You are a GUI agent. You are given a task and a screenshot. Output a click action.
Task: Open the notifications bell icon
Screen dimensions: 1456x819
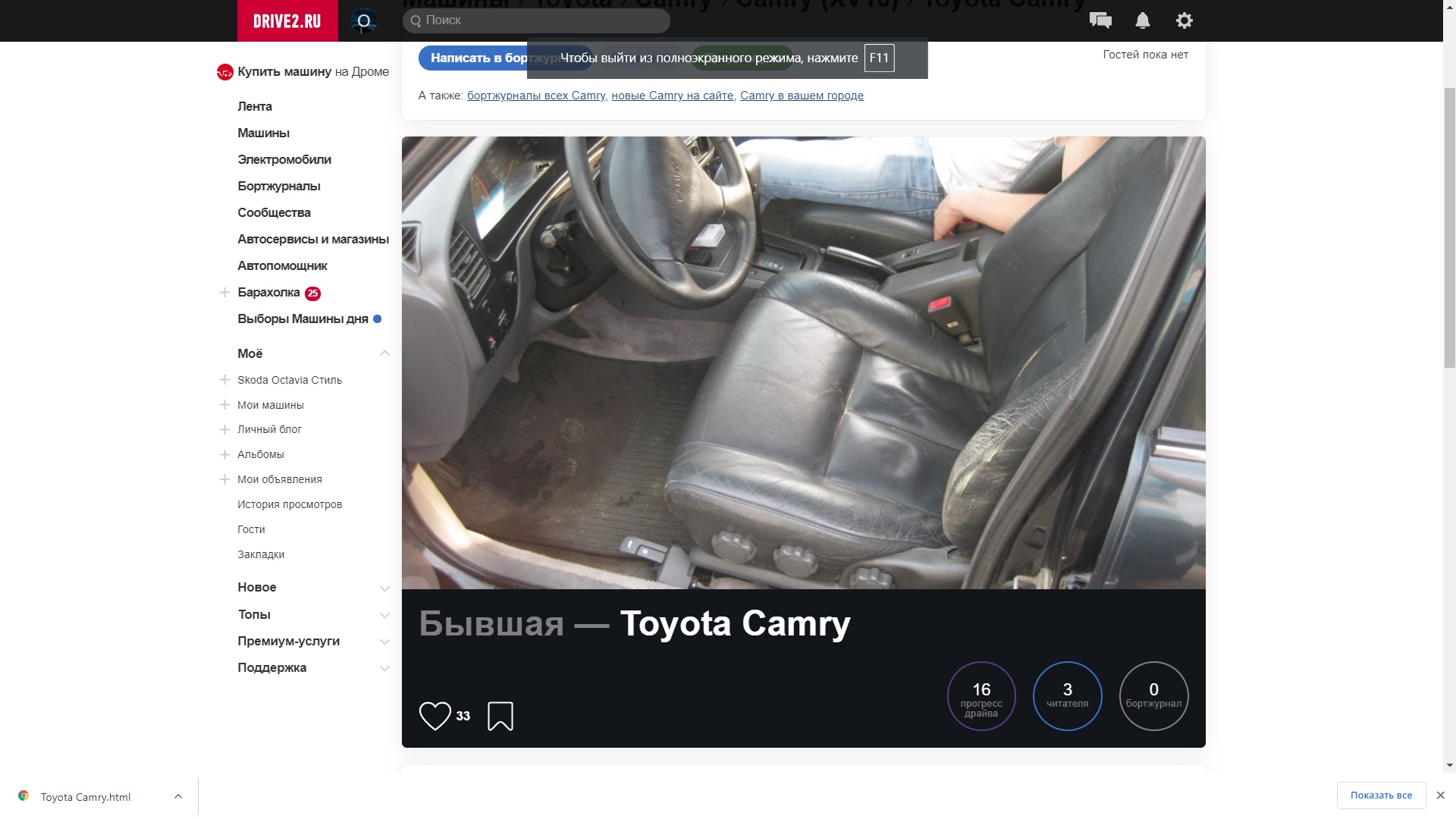[1142, 20]
